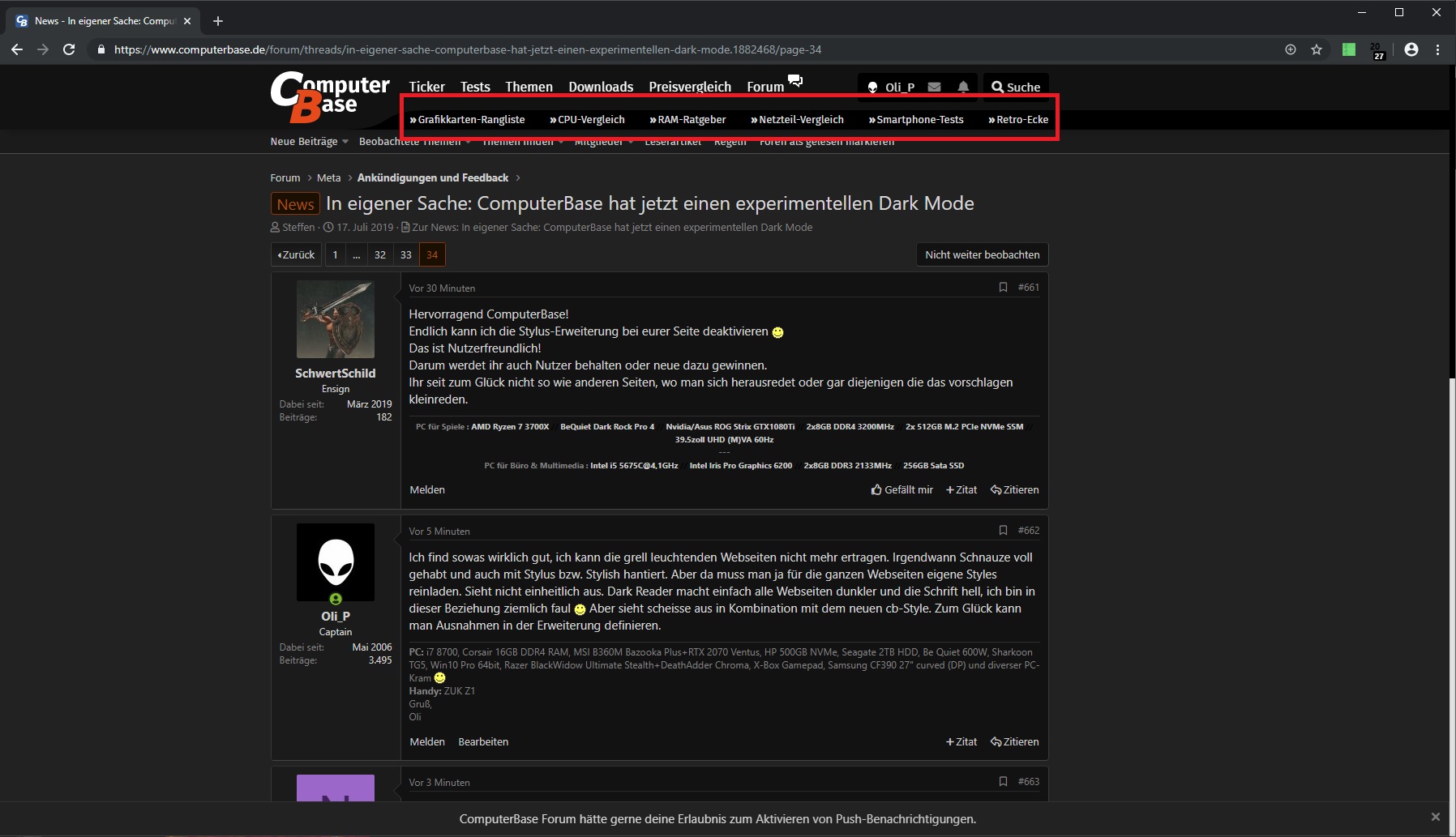Image resolution: width=1456 pixels, height=837 pixels.
Task: Click Ankündigungen und Feedback breadcrumb
Action: coord(433,177)
